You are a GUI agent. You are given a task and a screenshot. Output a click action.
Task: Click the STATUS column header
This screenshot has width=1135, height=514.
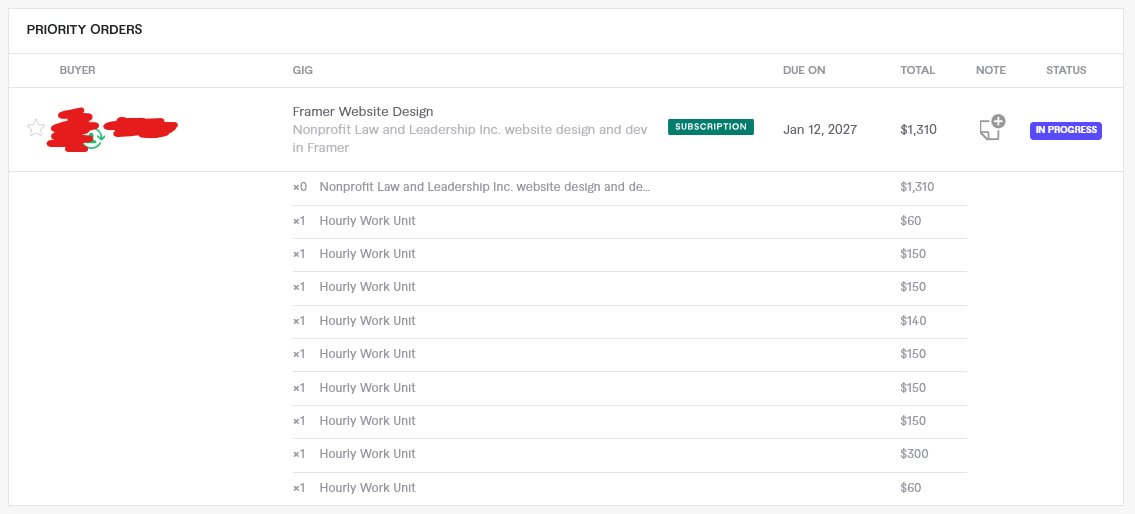tap(1066, 70)
